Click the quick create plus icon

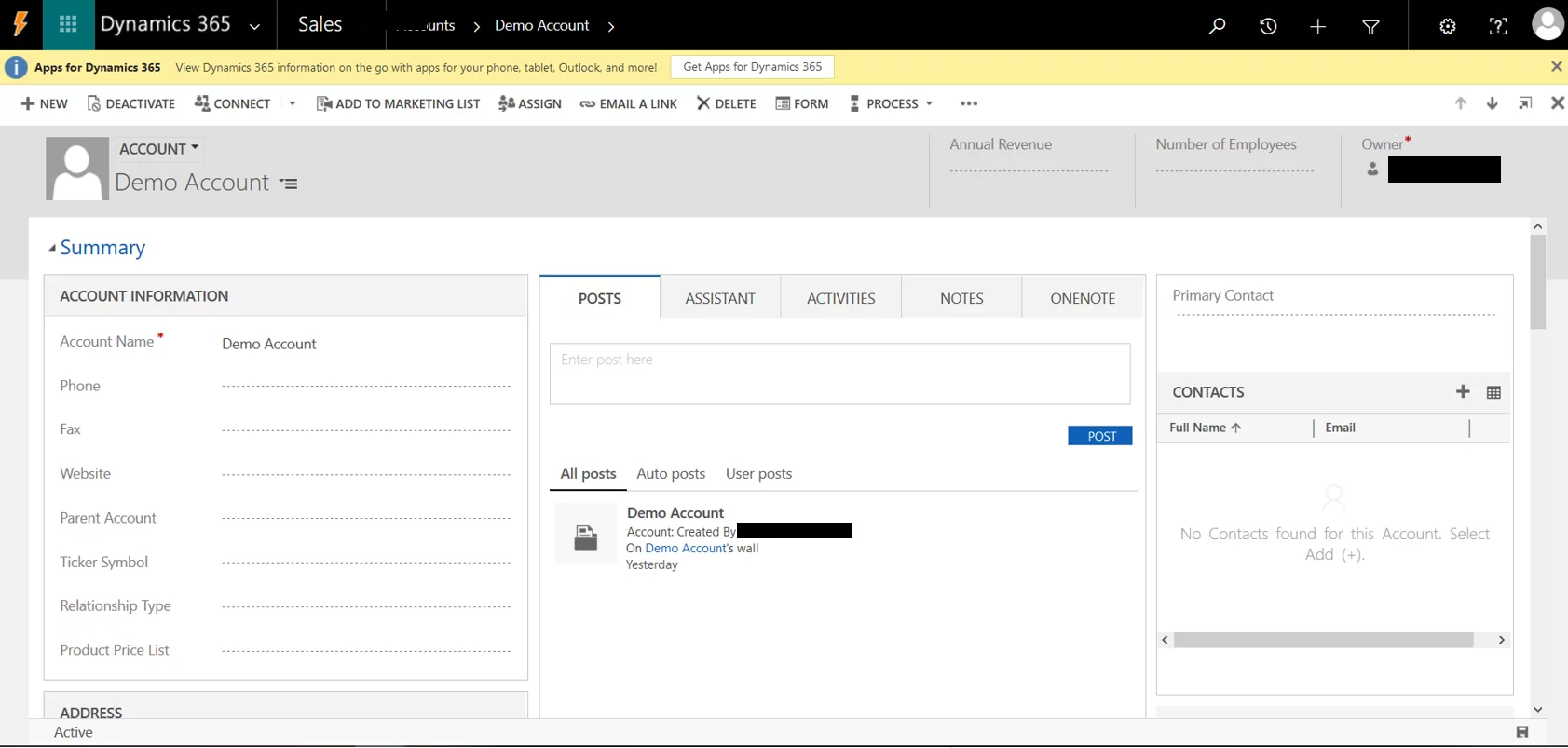coord(1317,27)
